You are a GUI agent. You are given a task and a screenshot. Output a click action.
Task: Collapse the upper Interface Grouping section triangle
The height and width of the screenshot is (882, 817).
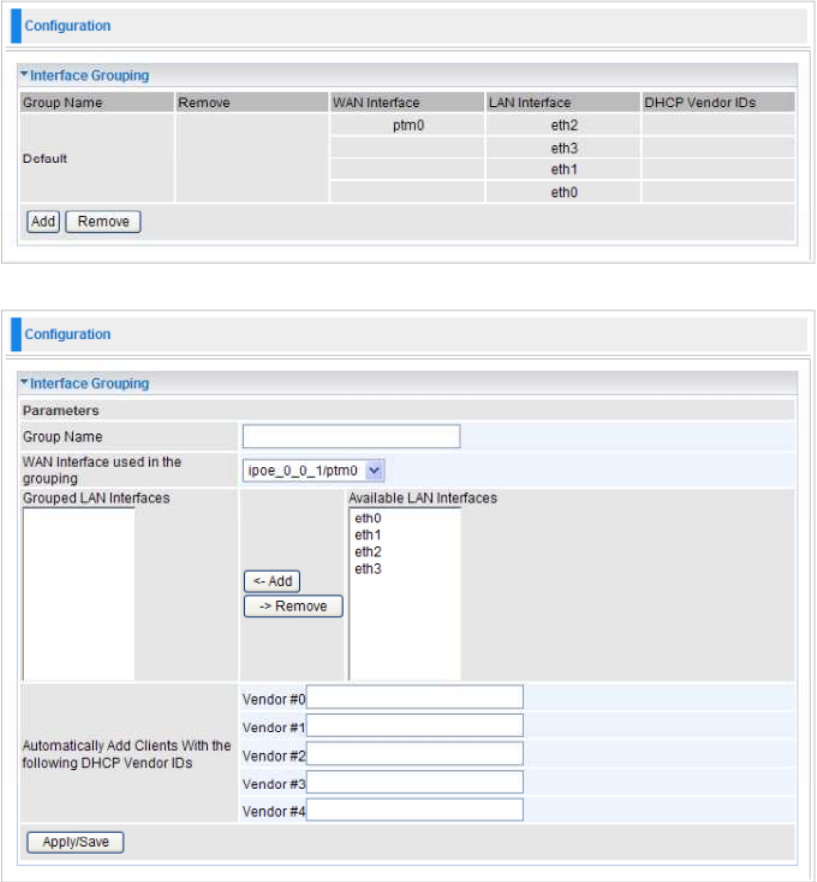(x=24, y=74)
